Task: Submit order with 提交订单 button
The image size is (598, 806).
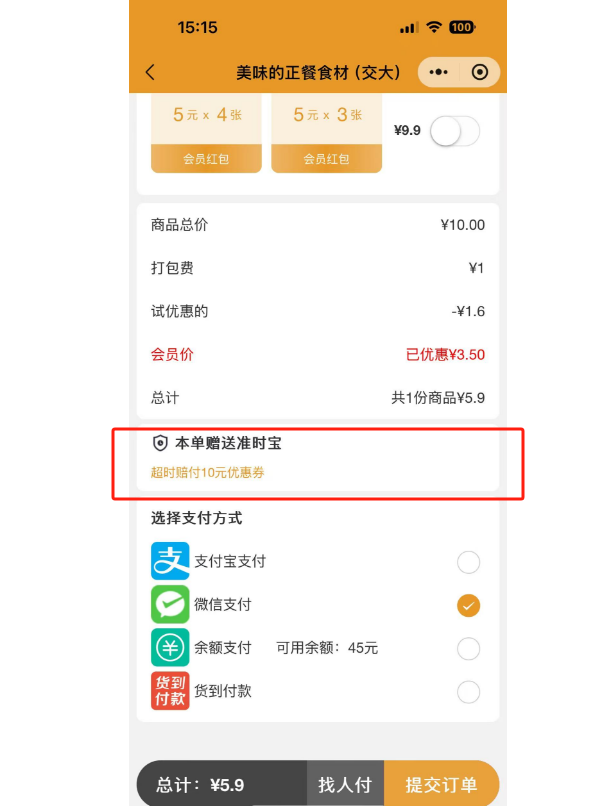Action: click(x=441, y=783)
